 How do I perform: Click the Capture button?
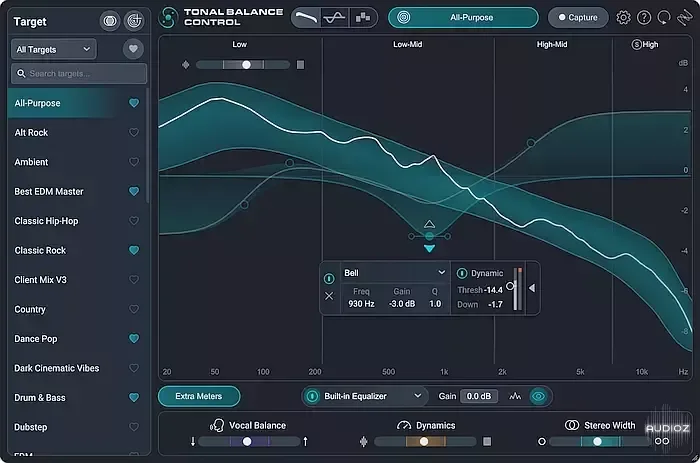578,17
